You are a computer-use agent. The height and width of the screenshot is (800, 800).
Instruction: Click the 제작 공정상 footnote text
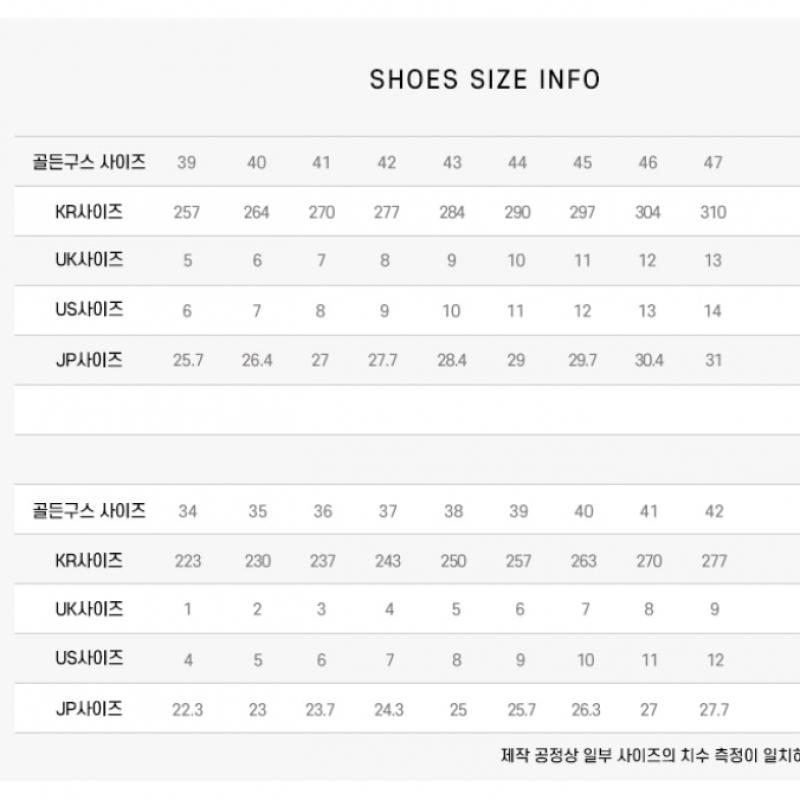pyautogui.click(x=650, y=756)
